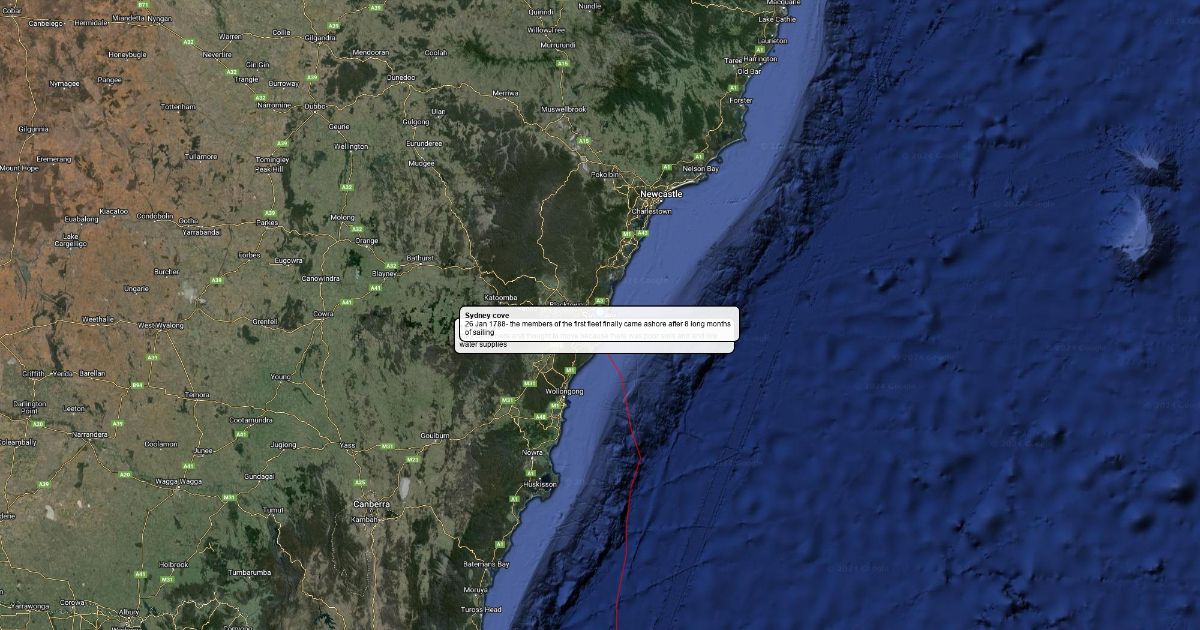Screen dimensions: 1200x630
Task: Click the Jugiong label
Action: (x=283, y=444)
